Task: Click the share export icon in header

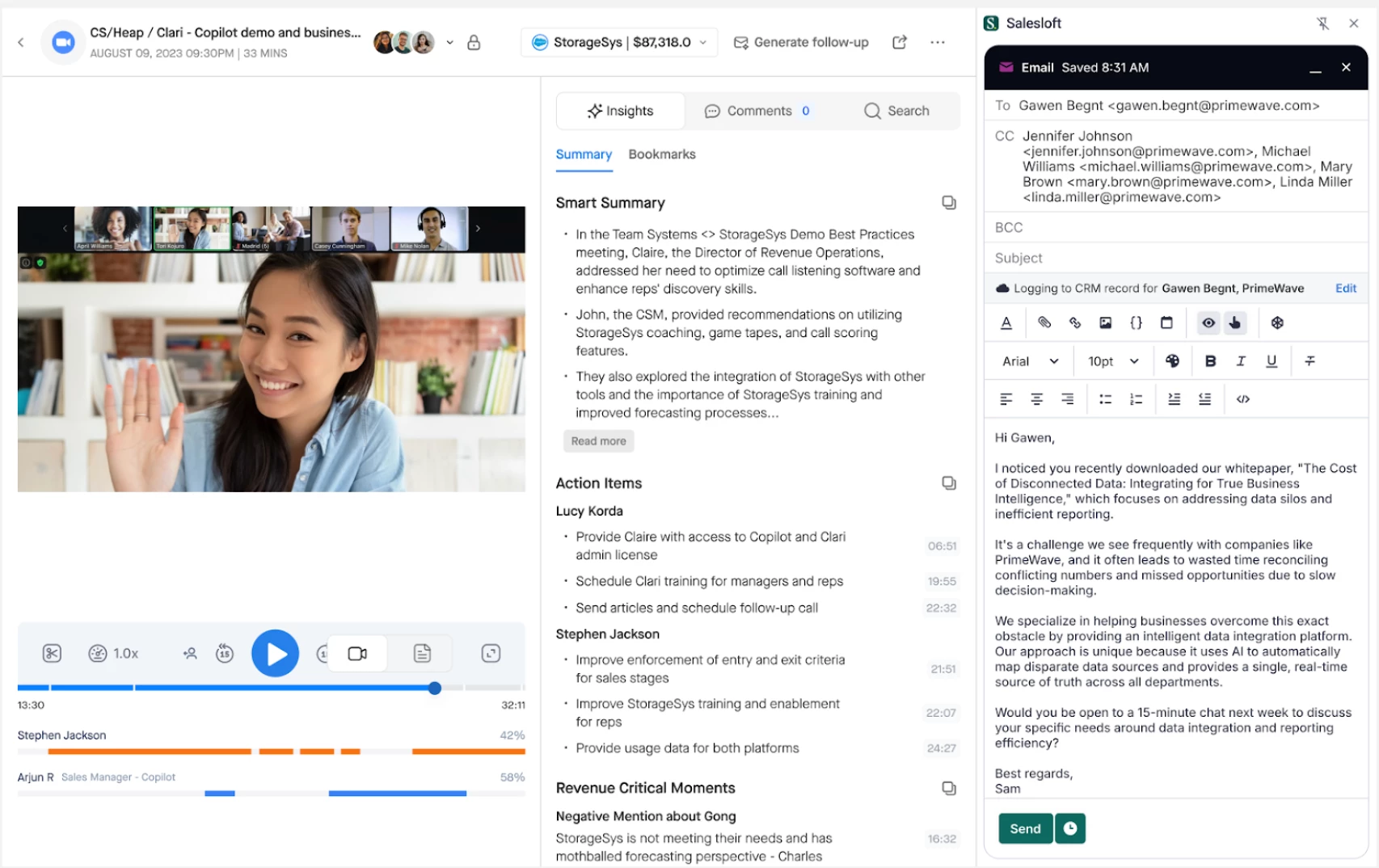Action: [x=900, y=42]
